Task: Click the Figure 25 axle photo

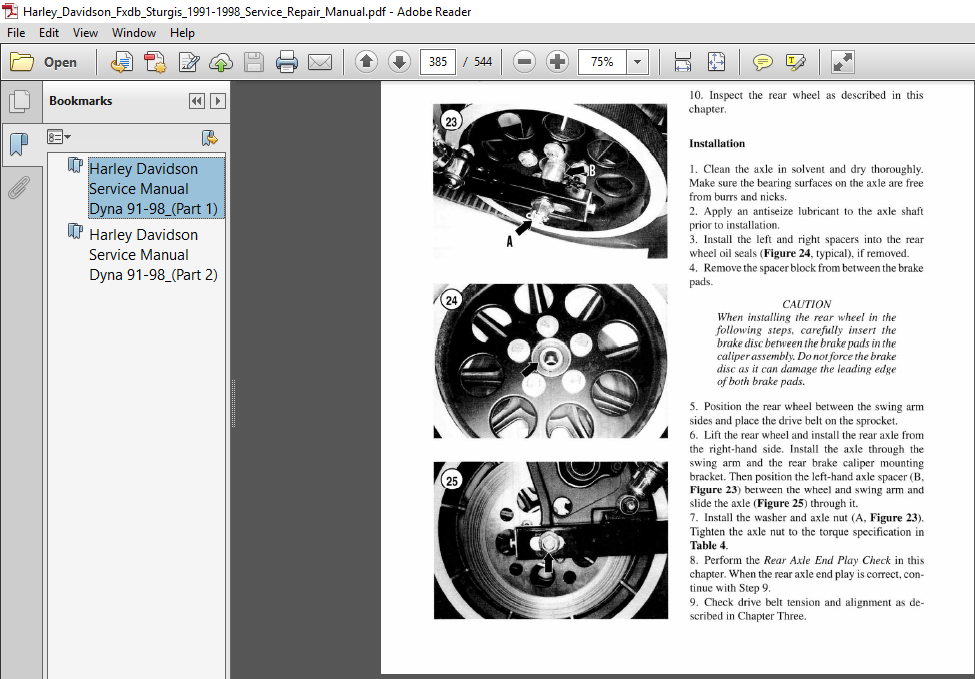Action: coord(550,540)
